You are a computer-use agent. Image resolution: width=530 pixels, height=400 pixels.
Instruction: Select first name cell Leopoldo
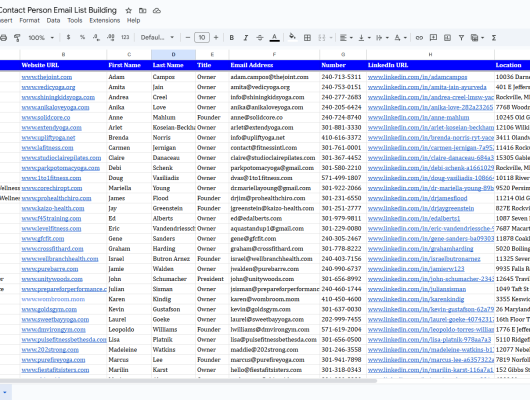coord(129,329)
